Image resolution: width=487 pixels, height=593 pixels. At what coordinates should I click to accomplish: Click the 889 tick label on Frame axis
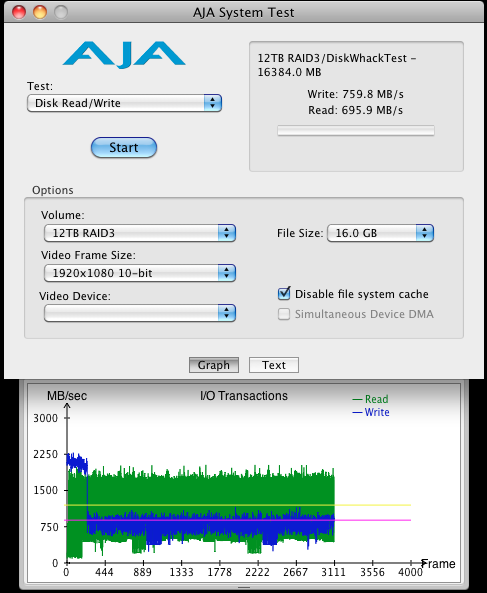click(143, 573)
